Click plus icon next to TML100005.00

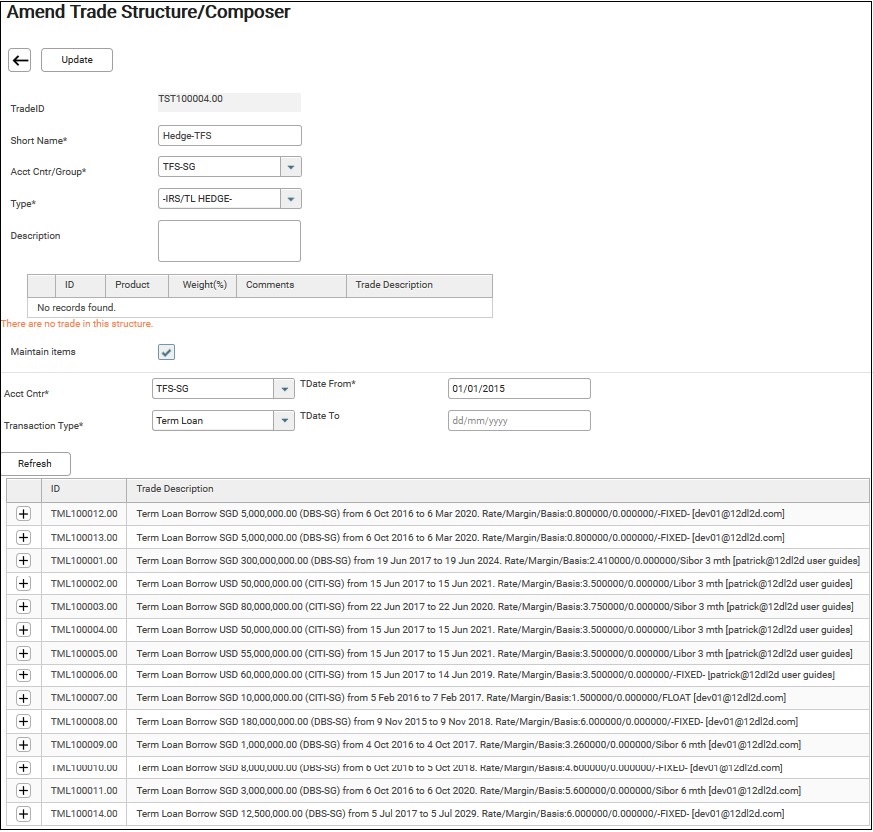pos(24,652)
